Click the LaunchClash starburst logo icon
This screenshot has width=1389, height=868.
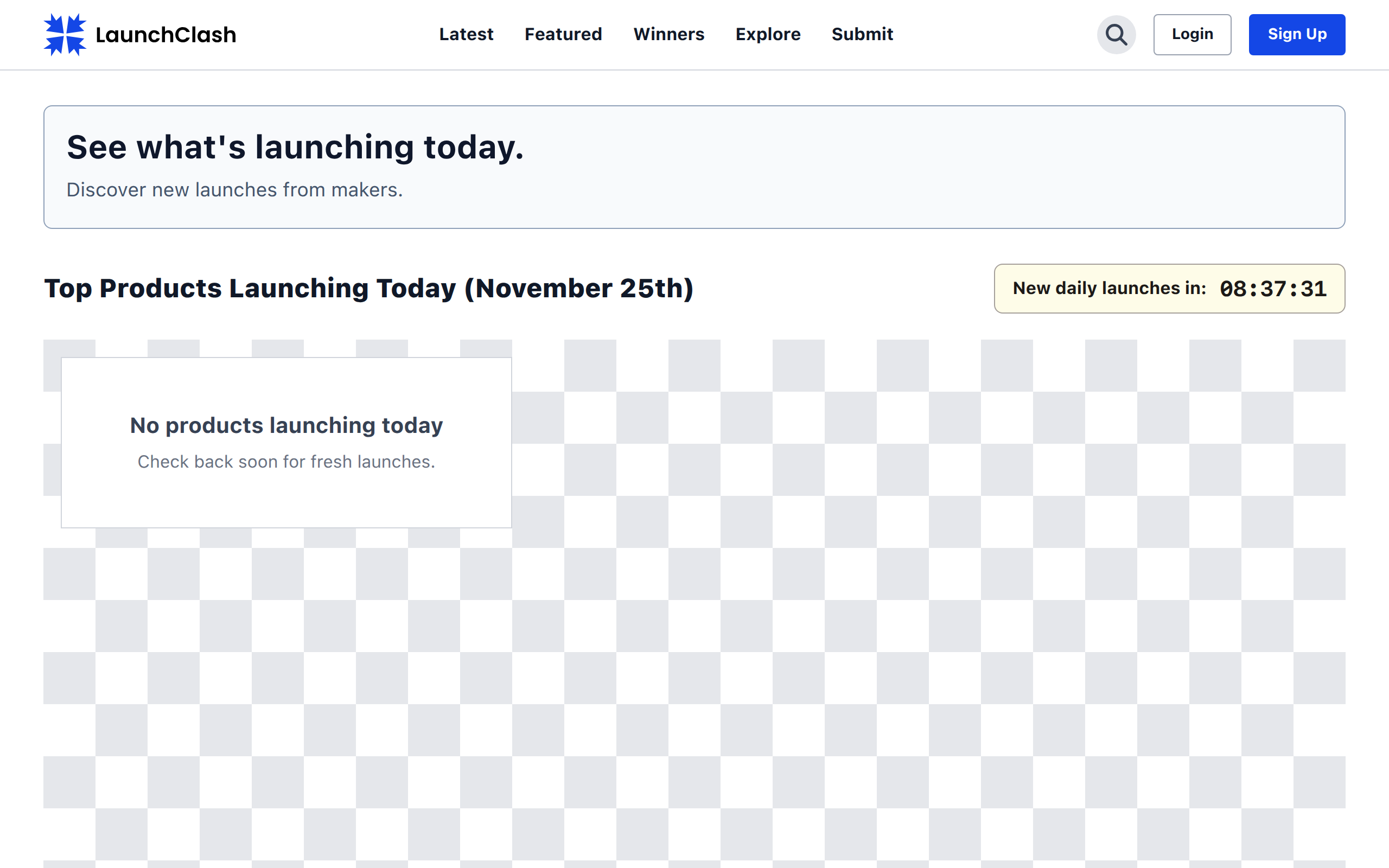(65, 34)
